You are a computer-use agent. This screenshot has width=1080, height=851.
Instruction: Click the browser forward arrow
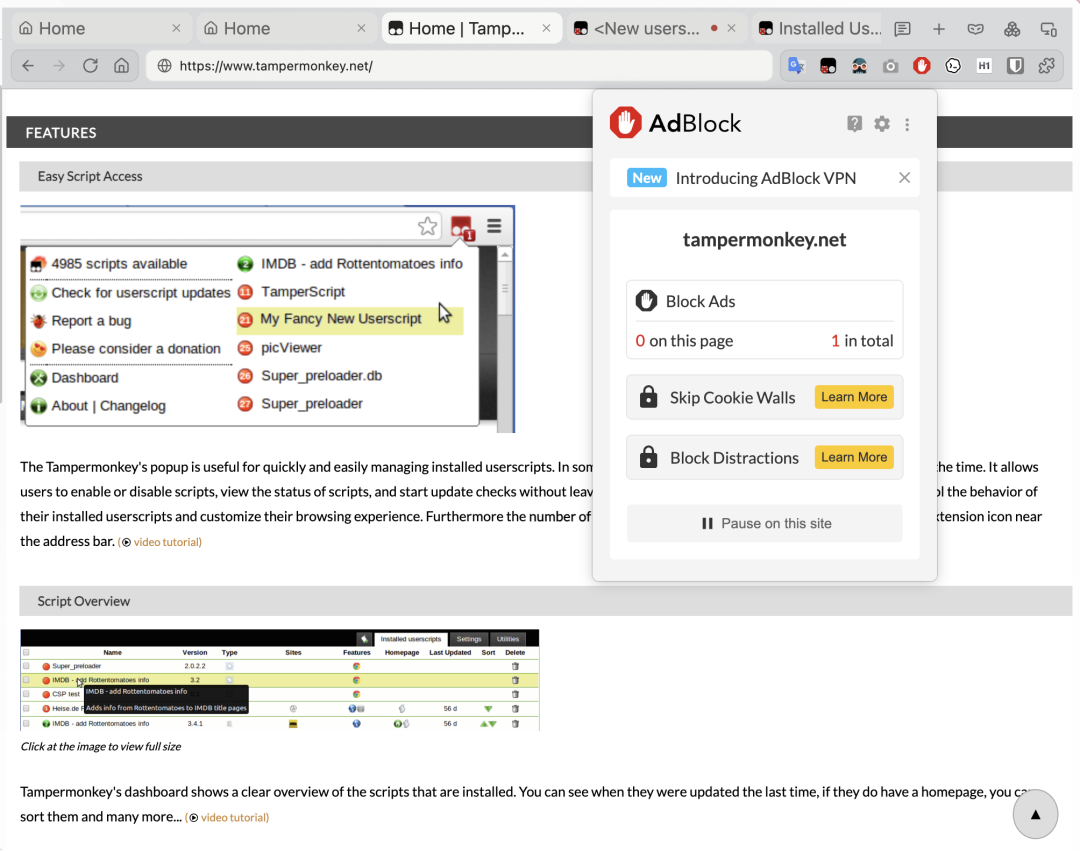(59, 65)
